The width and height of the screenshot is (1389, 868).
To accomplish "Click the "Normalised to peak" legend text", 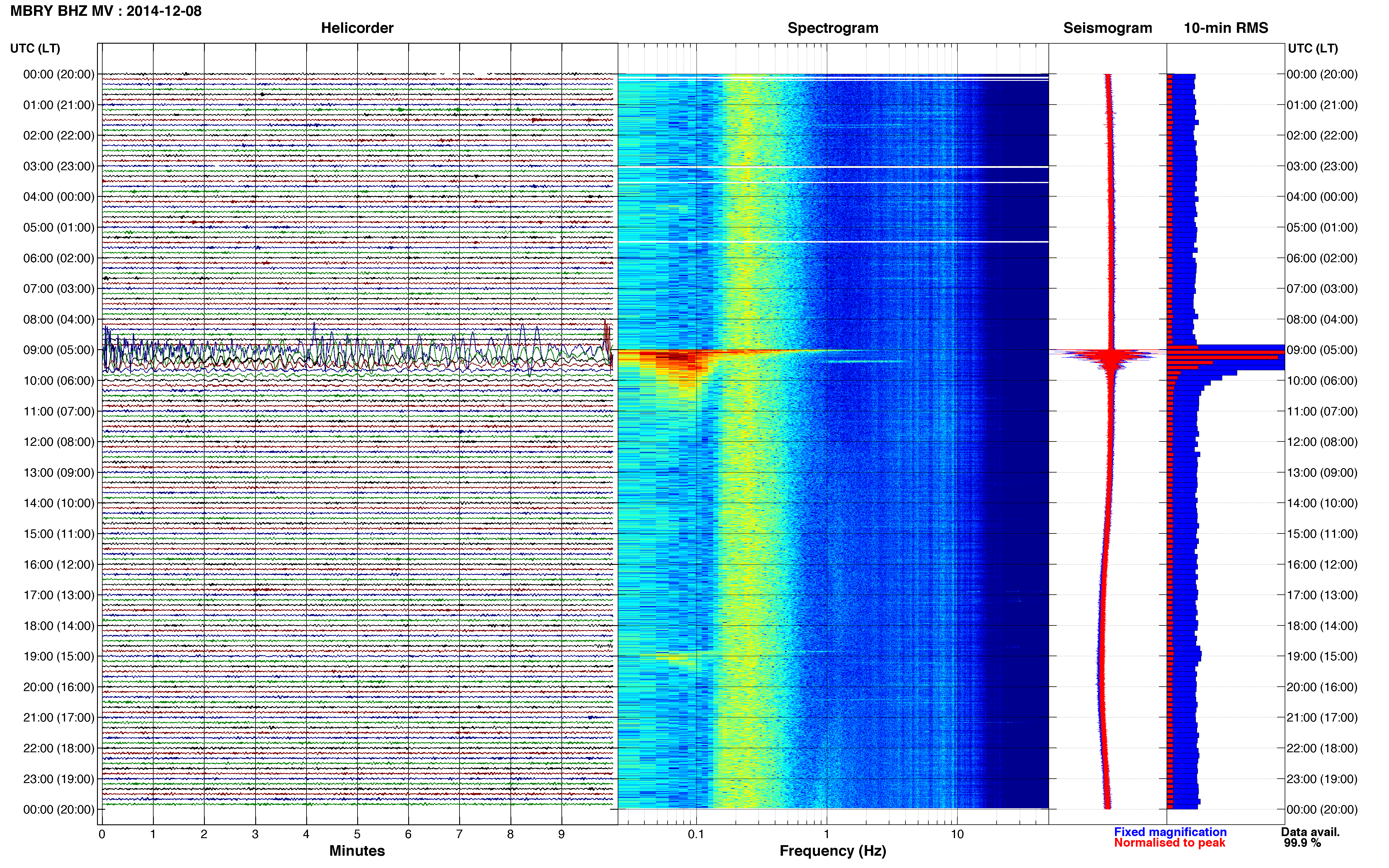I will tap(1170, 843).
